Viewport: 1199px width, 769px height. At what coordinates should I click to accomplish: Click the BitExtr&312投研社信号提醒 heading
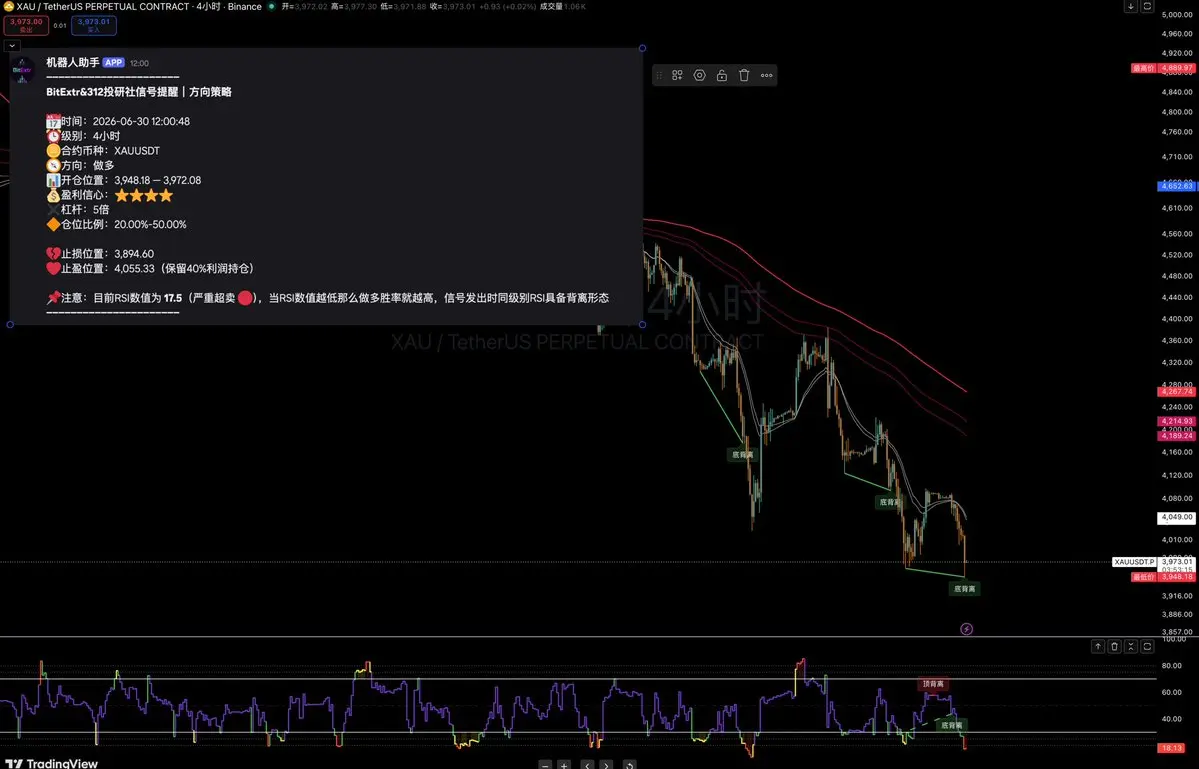pyautogui.click(x=138, y=92)
